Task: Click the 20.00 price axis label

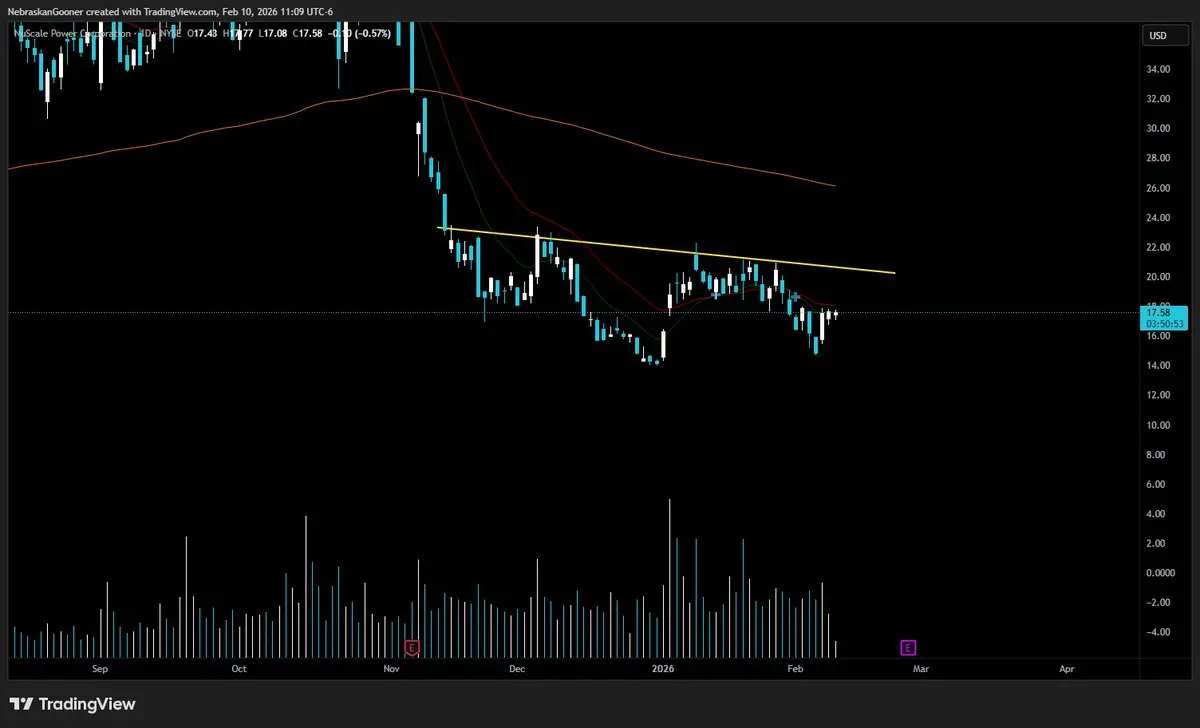Action: 1159,277
